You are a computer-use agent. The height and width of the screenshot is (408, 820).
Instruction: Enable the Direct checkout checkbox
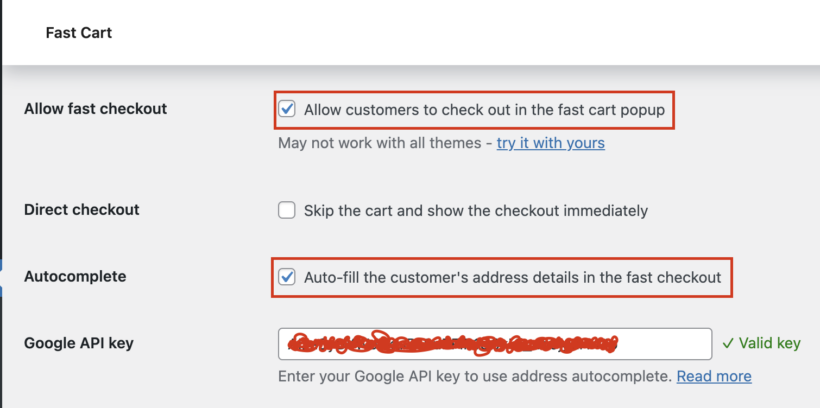point(287,211)
